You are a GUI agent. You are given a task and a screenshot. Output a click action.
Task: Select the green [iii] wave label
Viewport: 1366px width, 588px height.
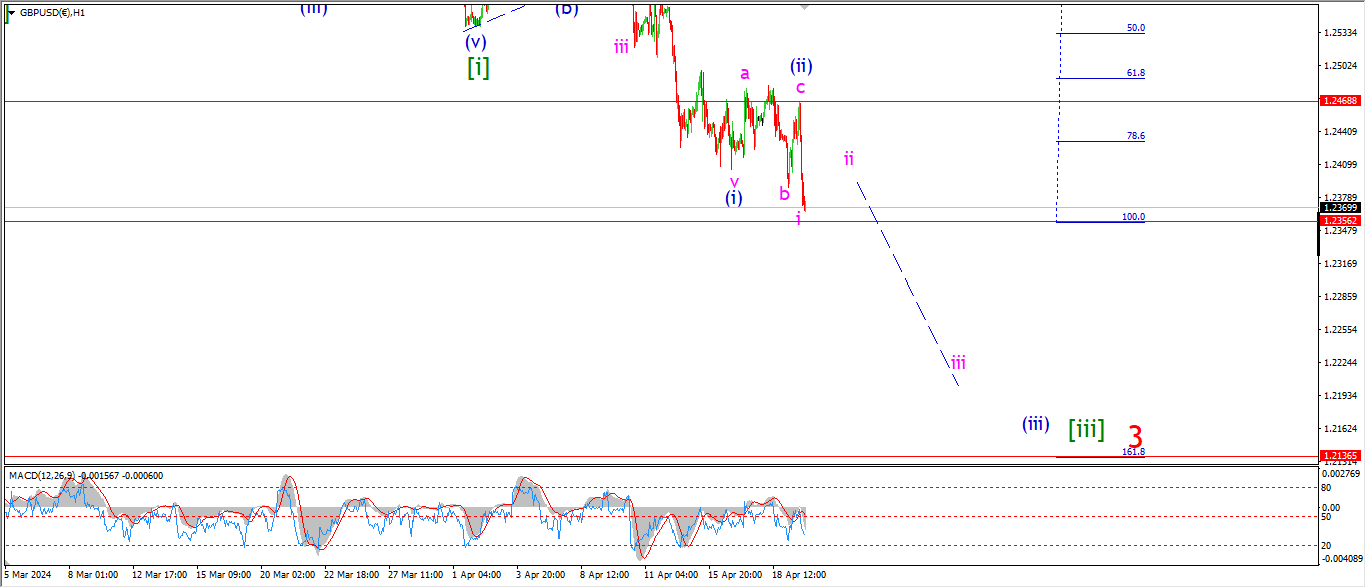1086,429
